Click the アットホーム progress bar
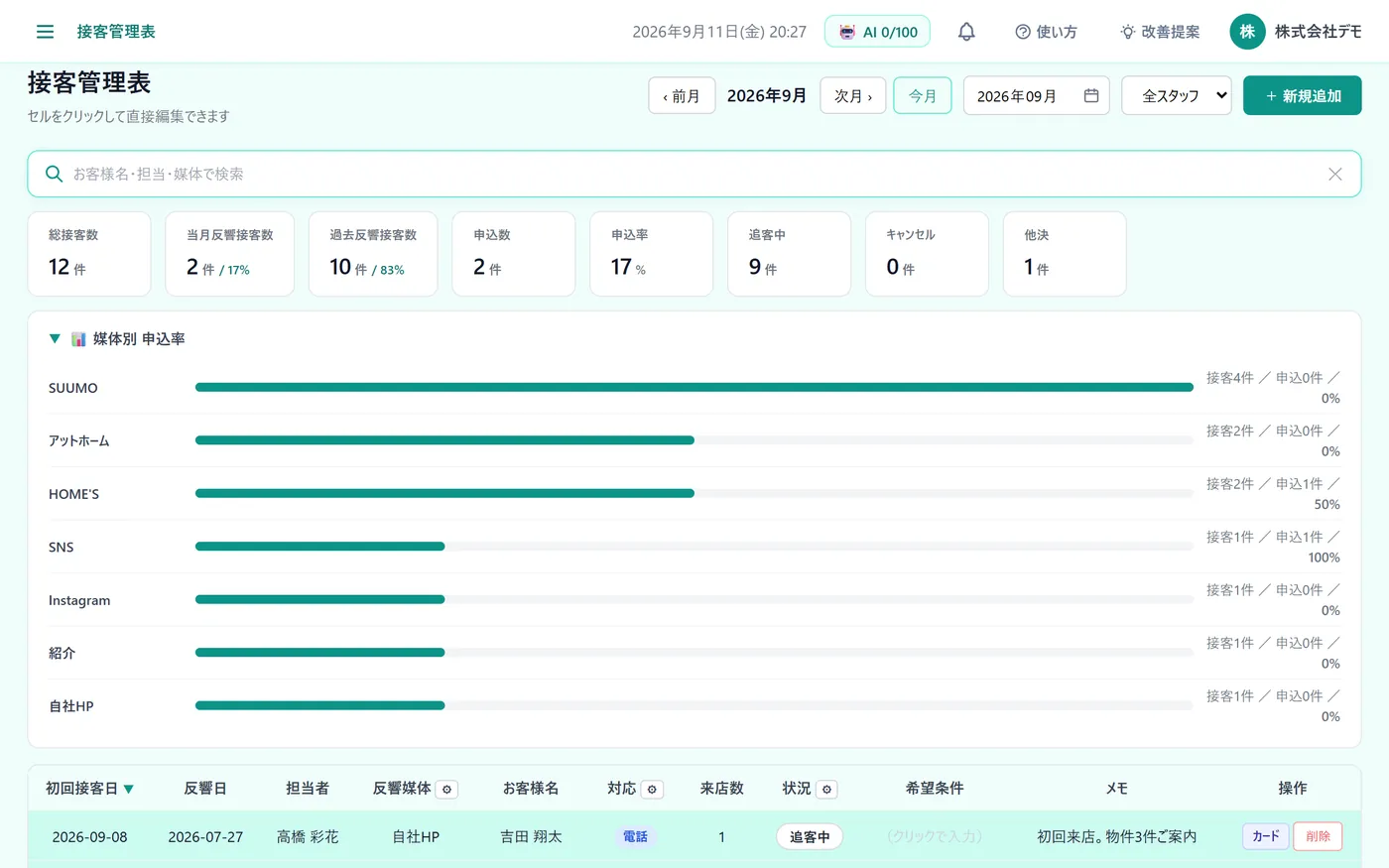Image resolution: width=1389 pixels, height=868 pixels. pos(694,439)
